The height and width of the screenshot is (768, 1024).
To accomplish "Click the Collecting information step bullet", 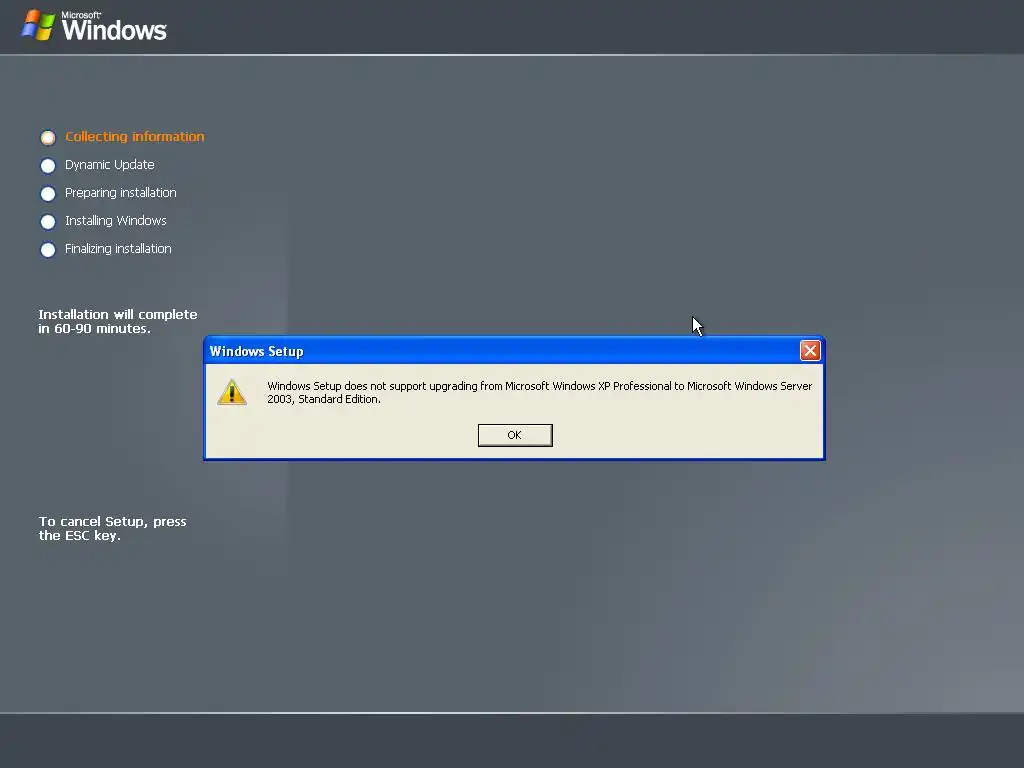I will [x=48, y=137].
